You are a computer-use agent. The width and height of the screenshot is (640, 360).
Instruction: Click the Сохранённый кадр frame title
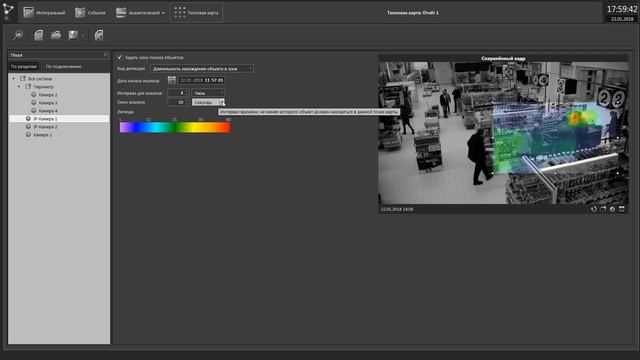[503, 58]
